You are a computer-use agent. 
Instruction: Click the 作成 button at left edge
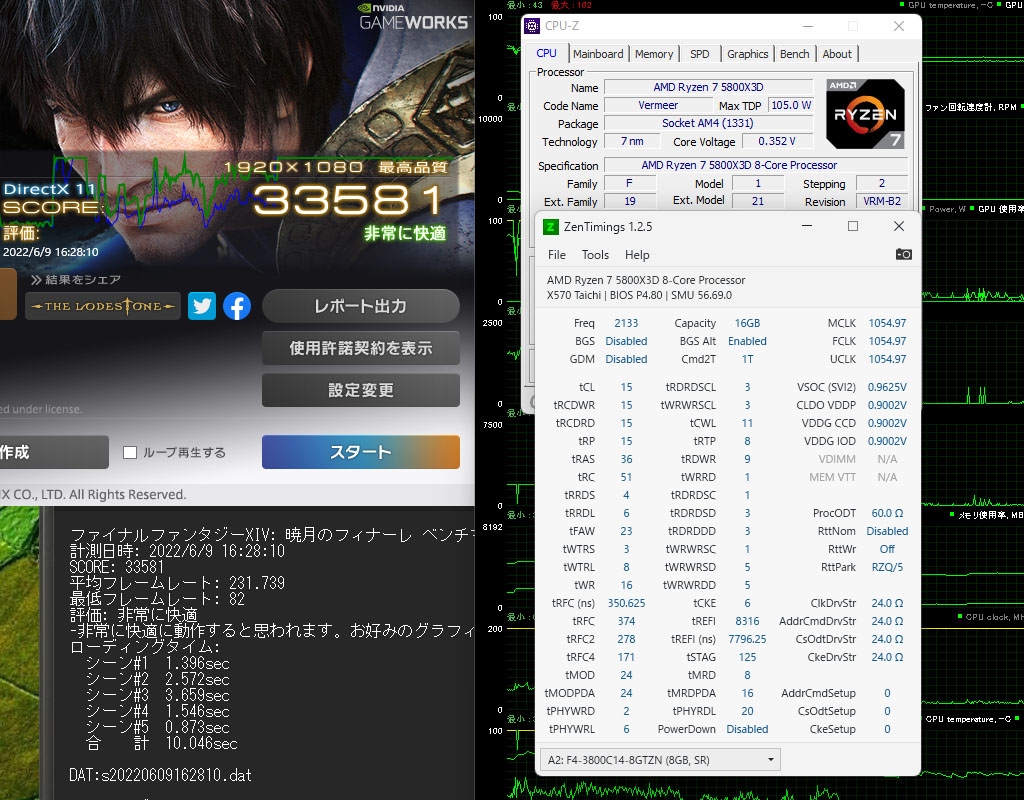click(54, 452)
